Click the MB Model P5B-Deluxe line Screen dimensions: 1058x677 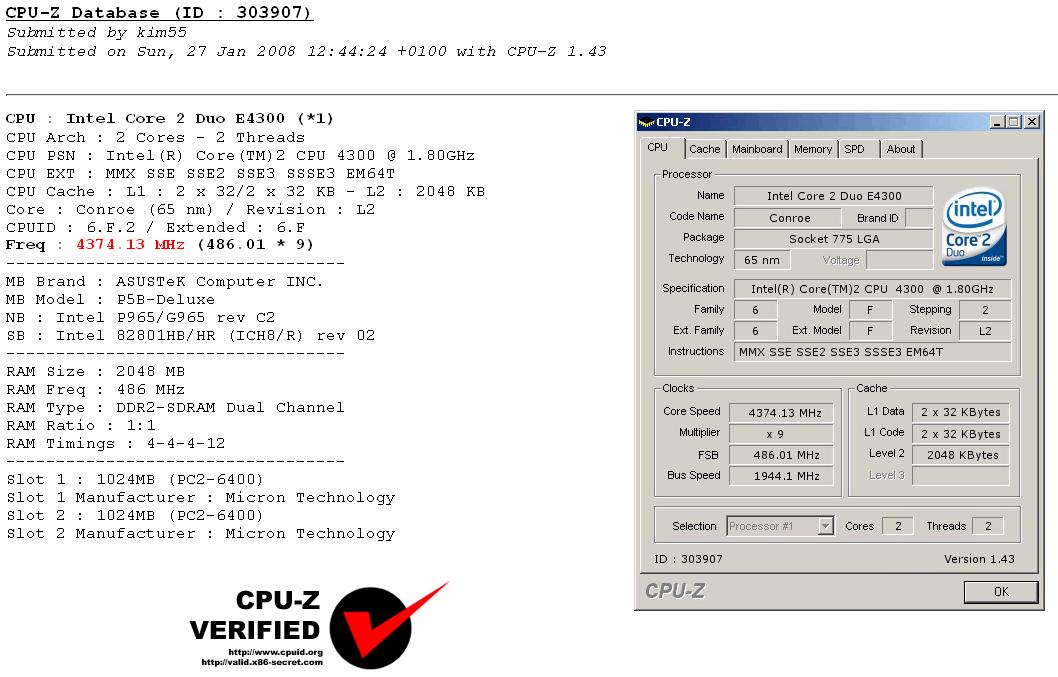click(111, 299)
